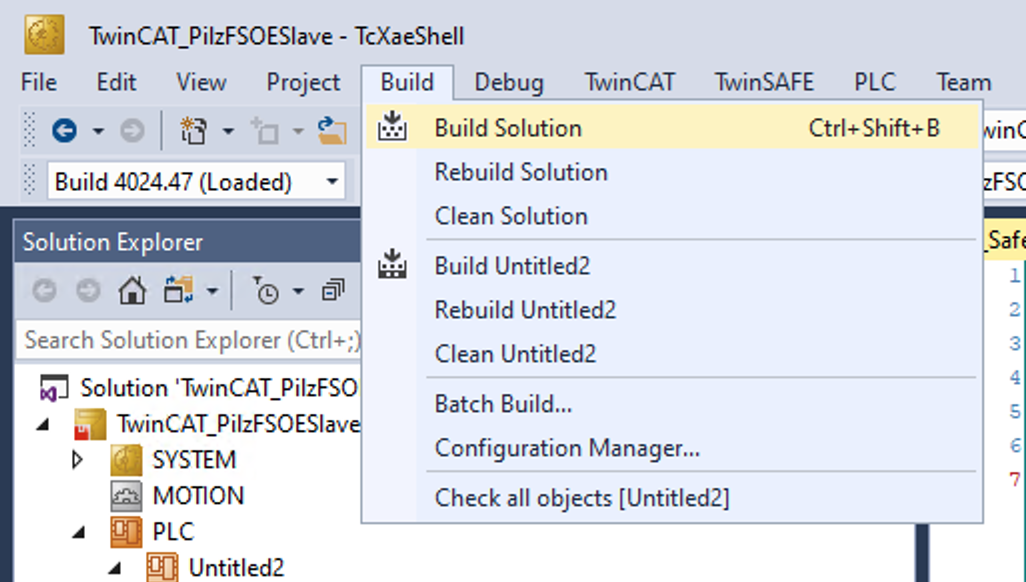Open the TwinSAFE menu
1026x582 pixels.
[764, 82]
